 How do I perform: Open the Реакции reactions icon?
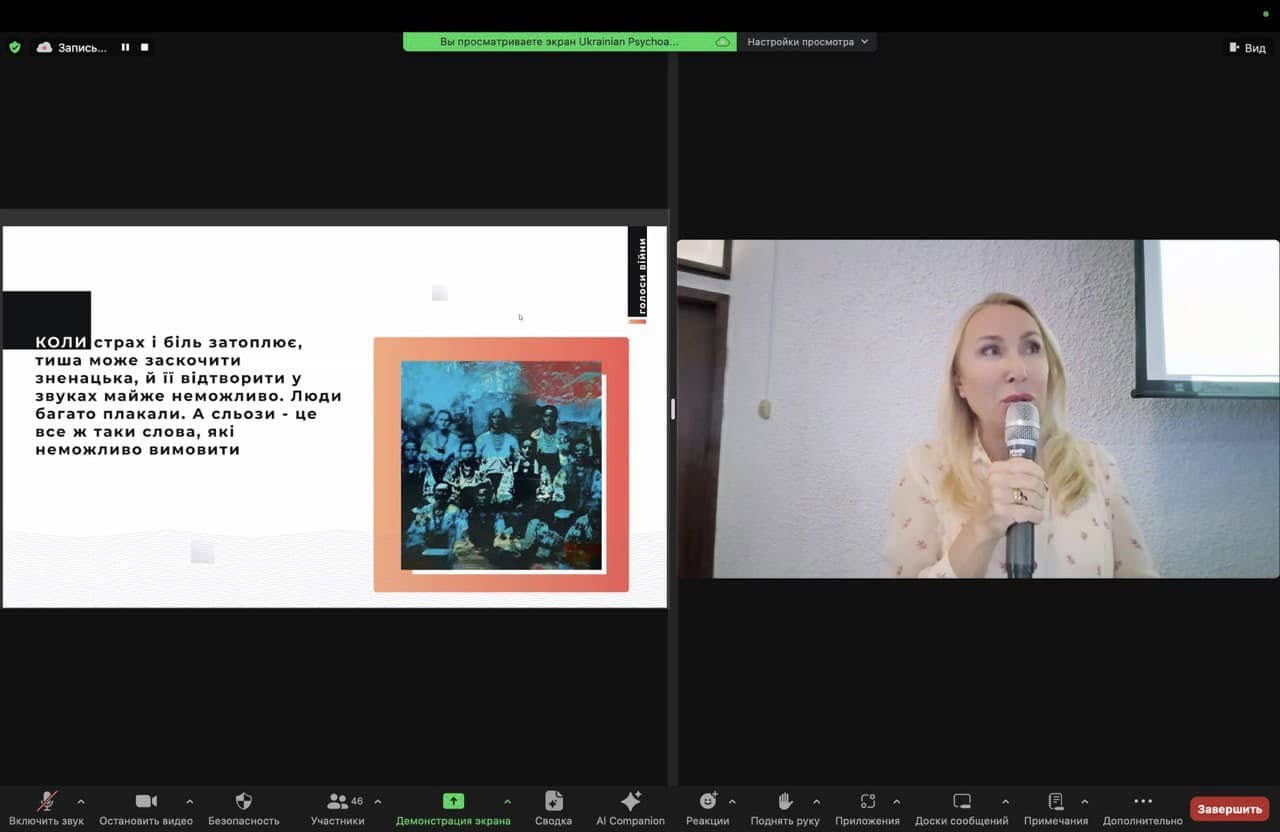pos(707,801)
